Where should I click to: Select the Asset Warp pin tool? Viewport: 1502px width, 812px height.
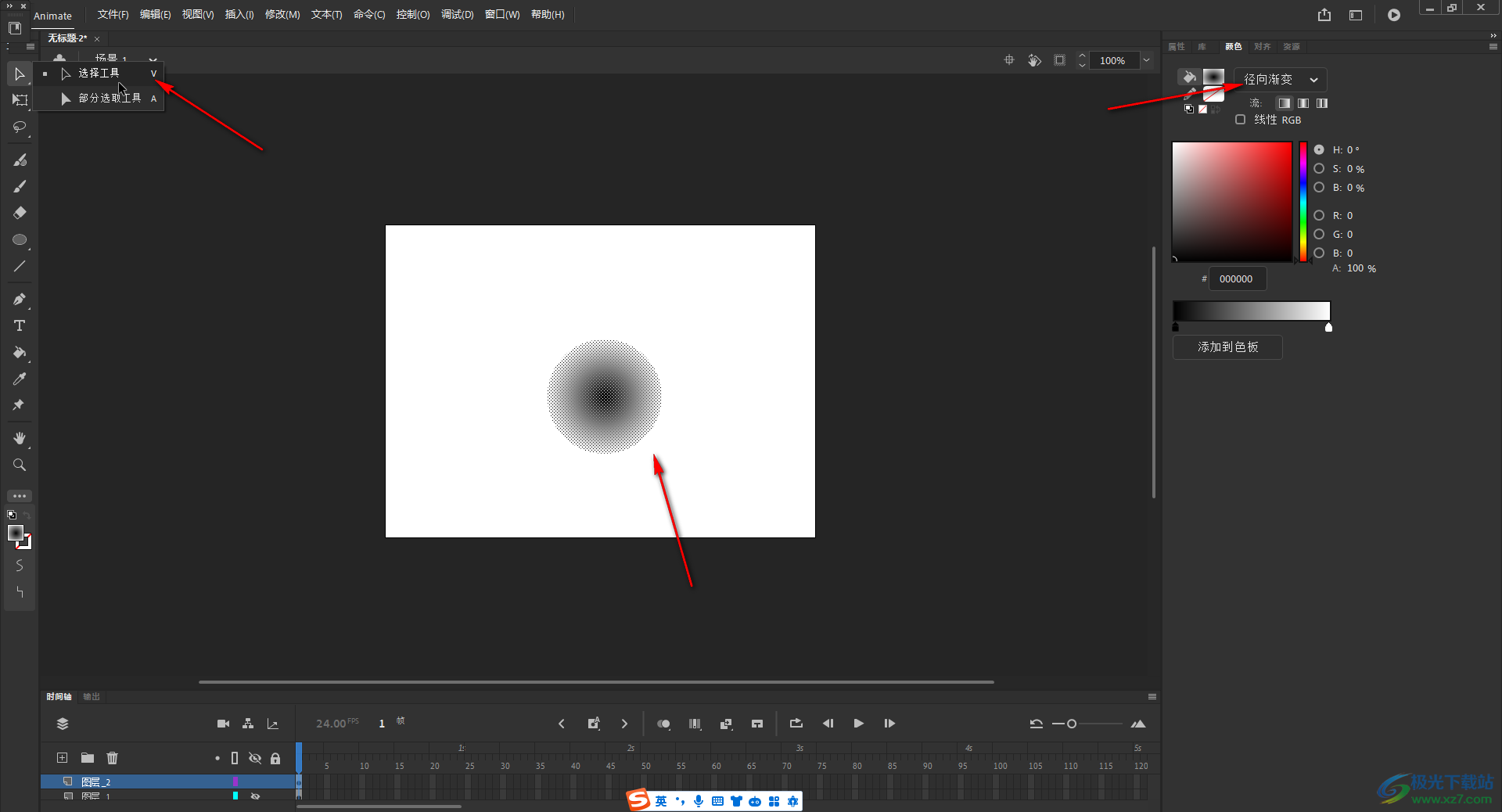20,405
